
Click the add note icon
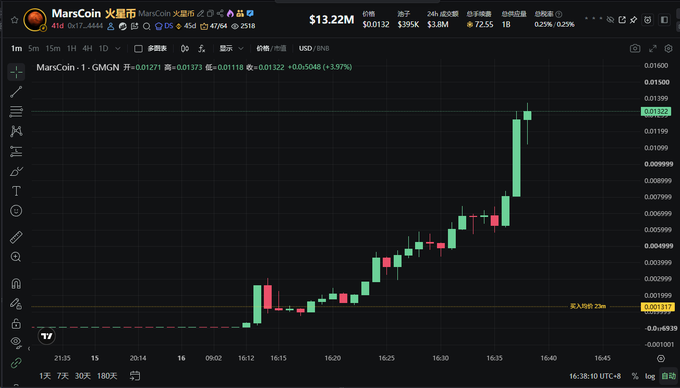(134, 26)
